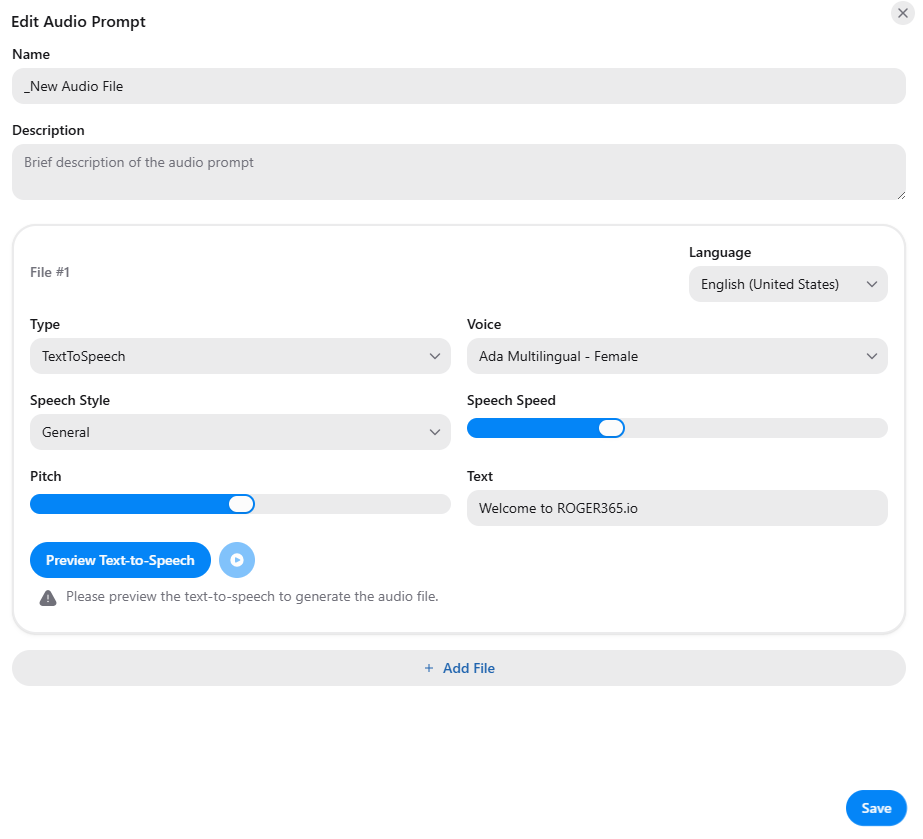The image size is (923, 839).
Task: Close the Edit Audio Prompt dialog
Action: (x=902, y=13)
